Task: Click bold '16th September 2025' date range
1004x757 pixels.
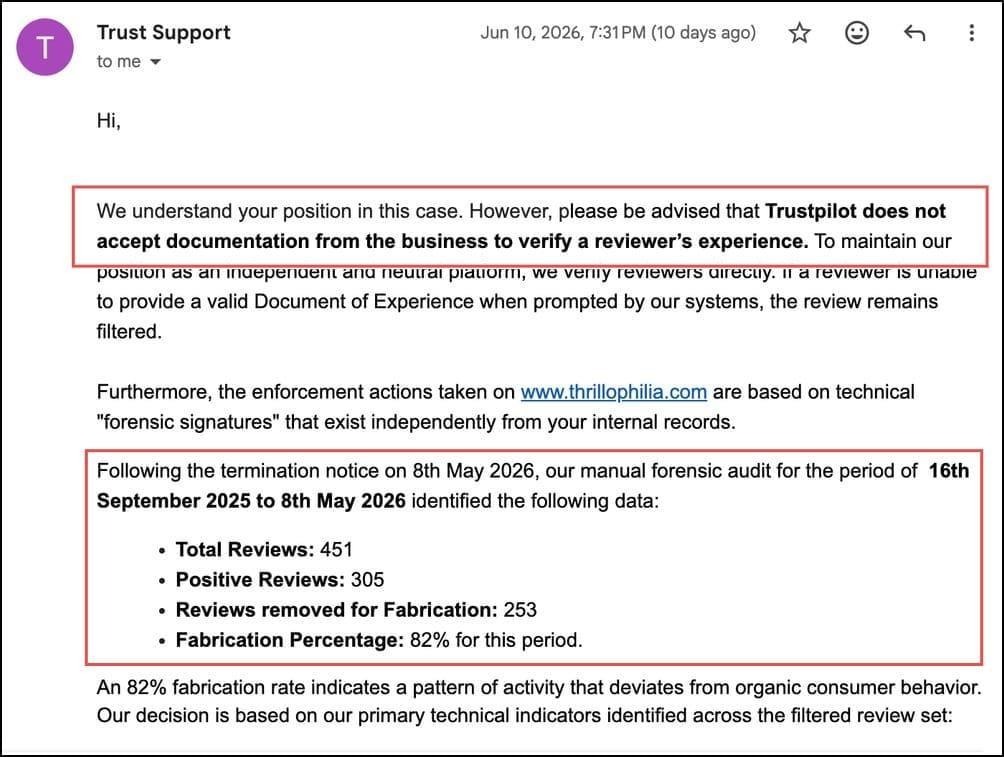Action: 533,485
